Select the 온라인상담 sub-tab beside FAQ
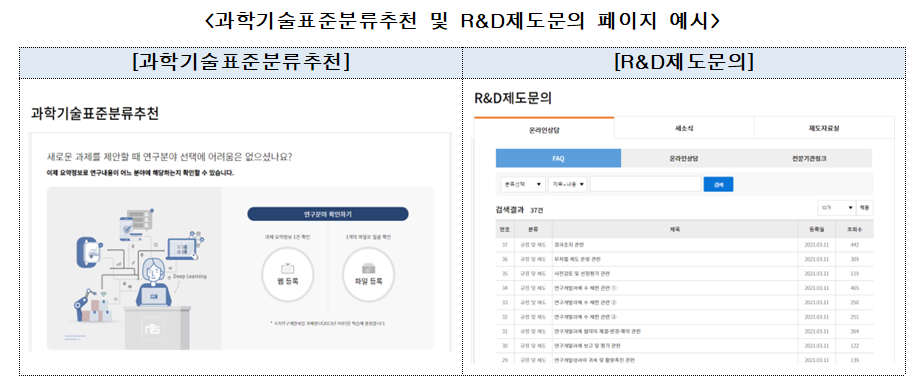 683,158
